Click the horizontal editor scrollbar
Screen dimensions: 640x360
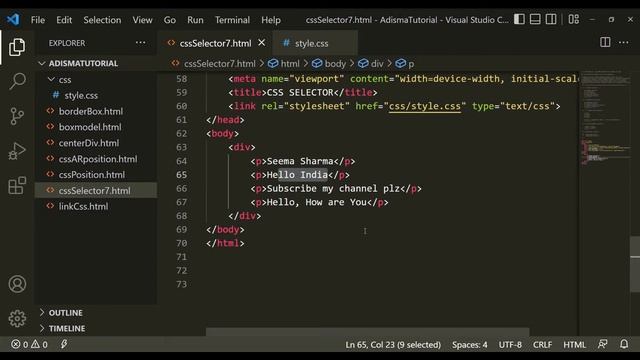367,331
